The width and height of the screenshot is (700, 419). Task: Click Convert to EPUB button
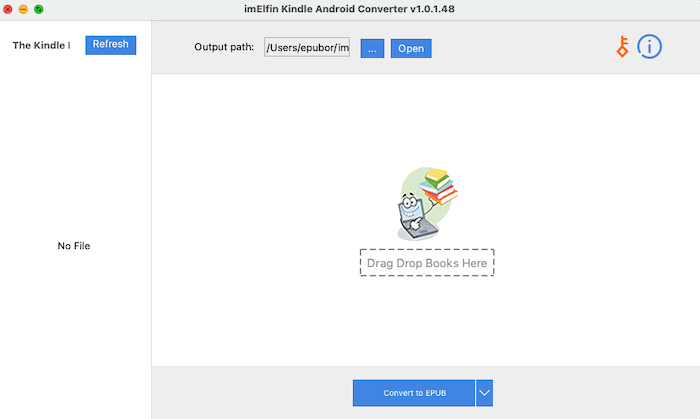(x=414, y=393)
